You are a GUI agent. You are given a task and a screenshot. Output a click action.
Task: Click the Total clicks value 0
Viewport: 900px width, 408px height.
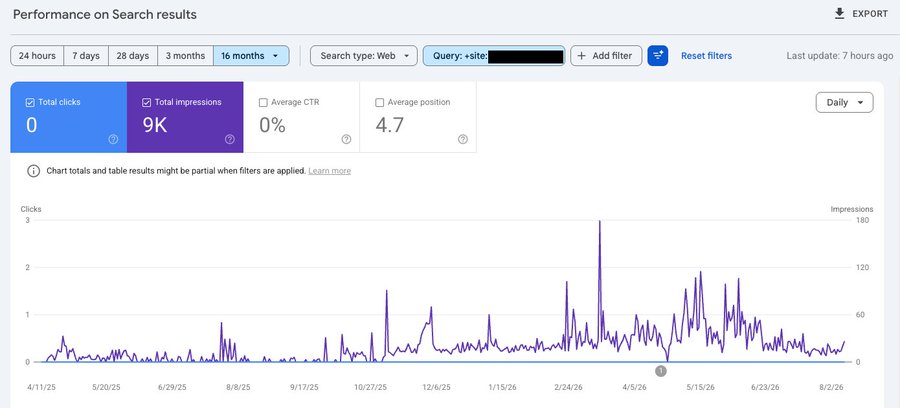pos(32,125)
